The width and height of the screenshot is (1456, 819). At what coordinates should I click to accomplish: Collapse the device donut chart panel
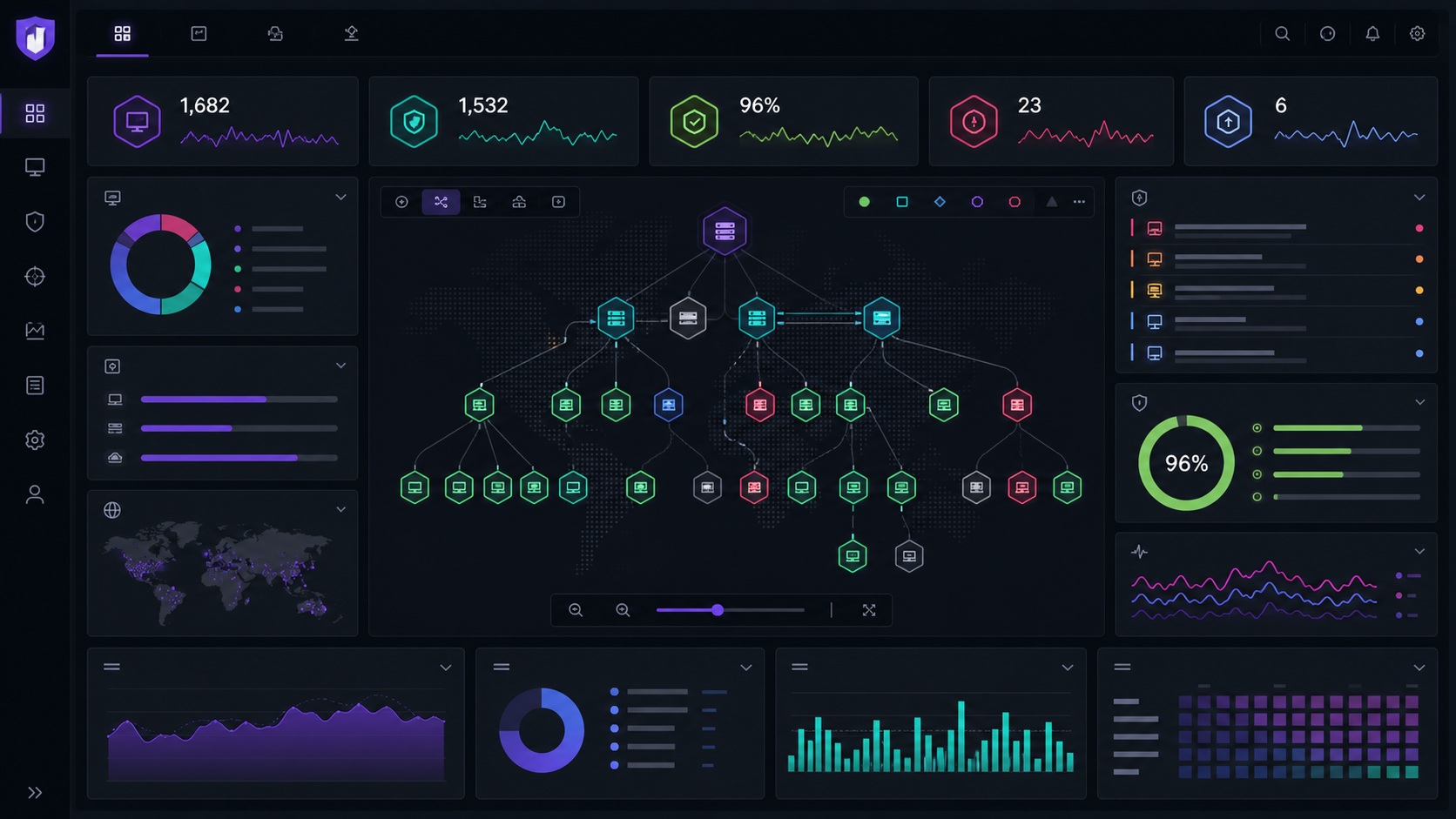(340, 198)
